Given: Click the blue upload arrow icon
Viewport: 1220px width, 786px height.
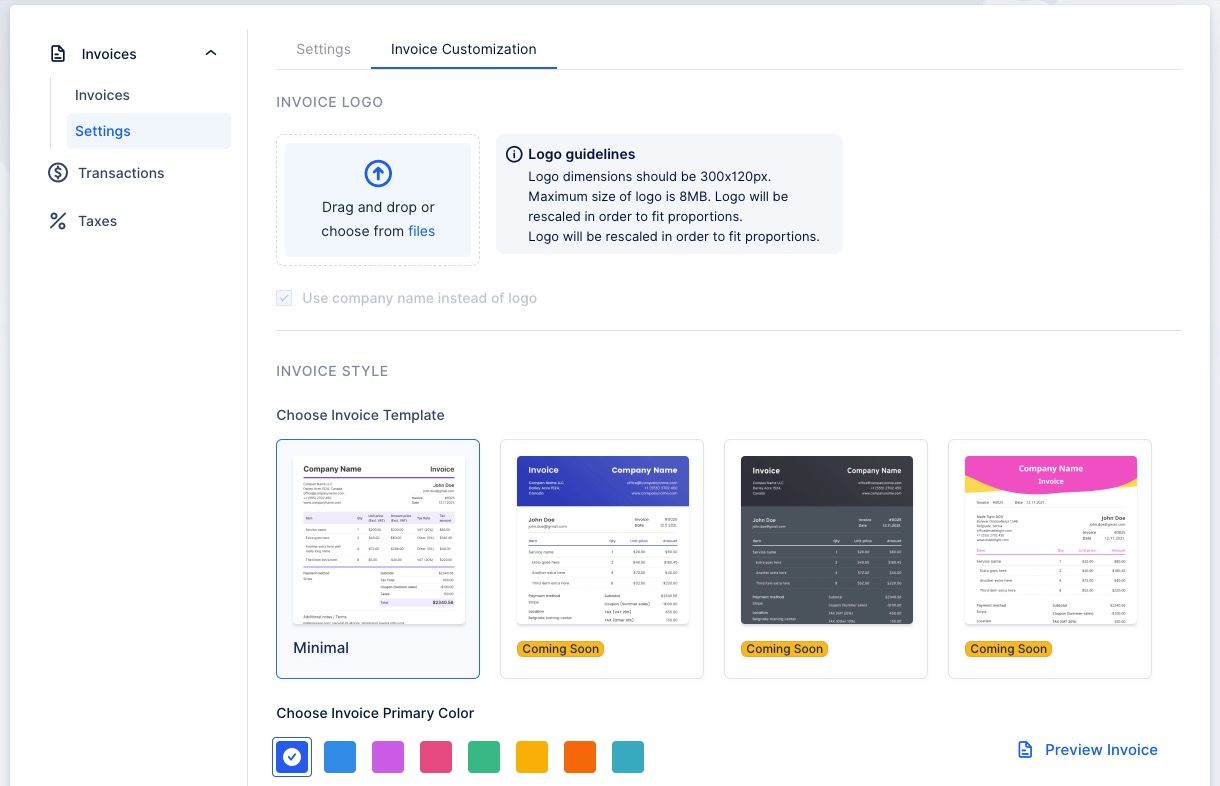Looking at the screenshot, I should [378, 173].
